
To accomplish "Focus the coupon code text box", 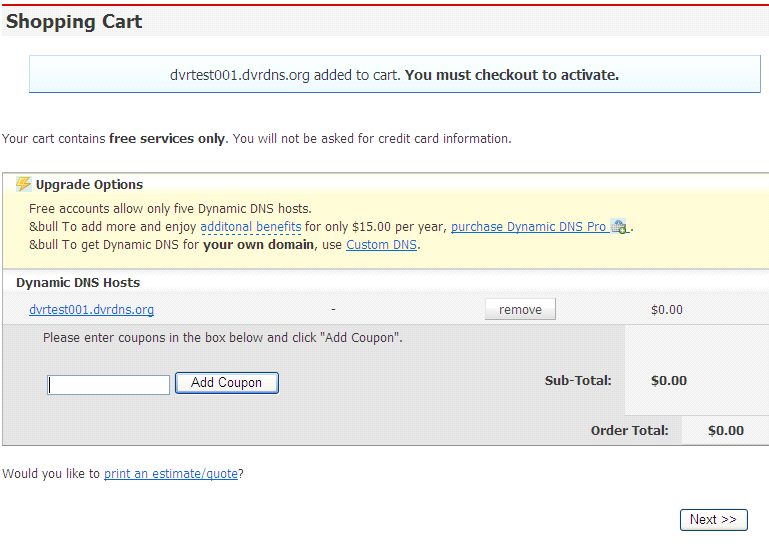I will tap(108, 385).
